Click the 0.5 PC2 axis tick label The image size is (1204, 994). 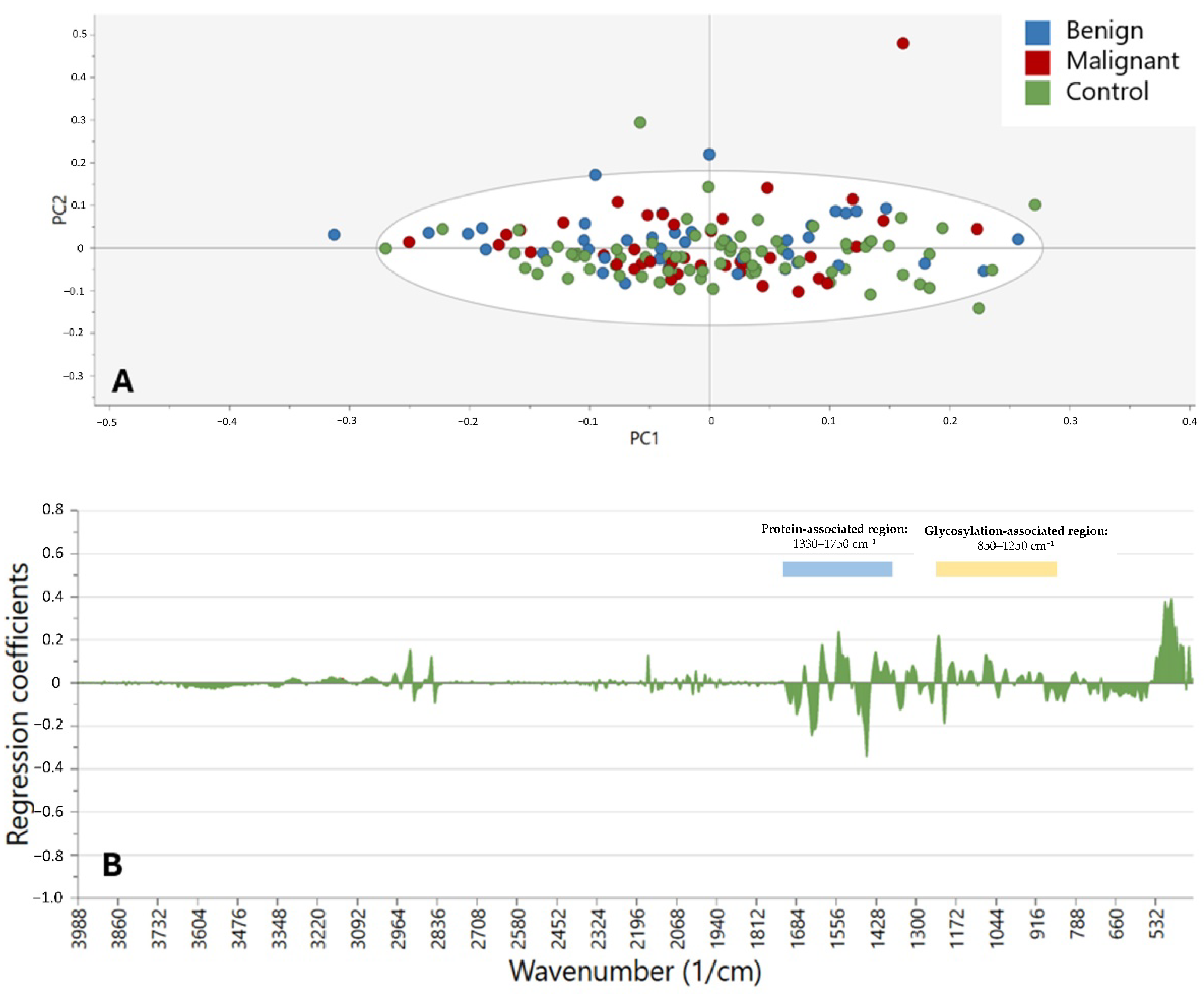click(79, 34)
